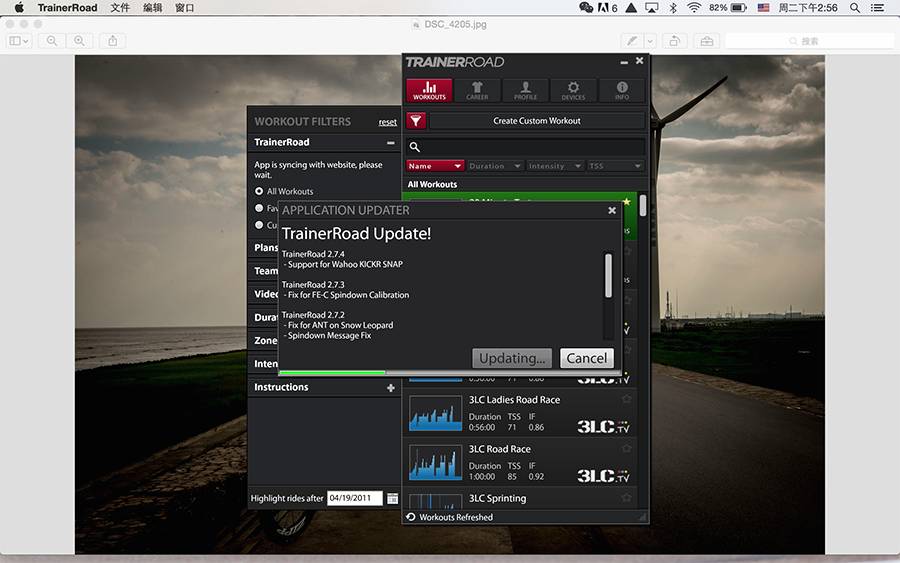Click Create Custom Workout button
The height and width of the screenshot is (563, 900).
[x=537, y=121]
